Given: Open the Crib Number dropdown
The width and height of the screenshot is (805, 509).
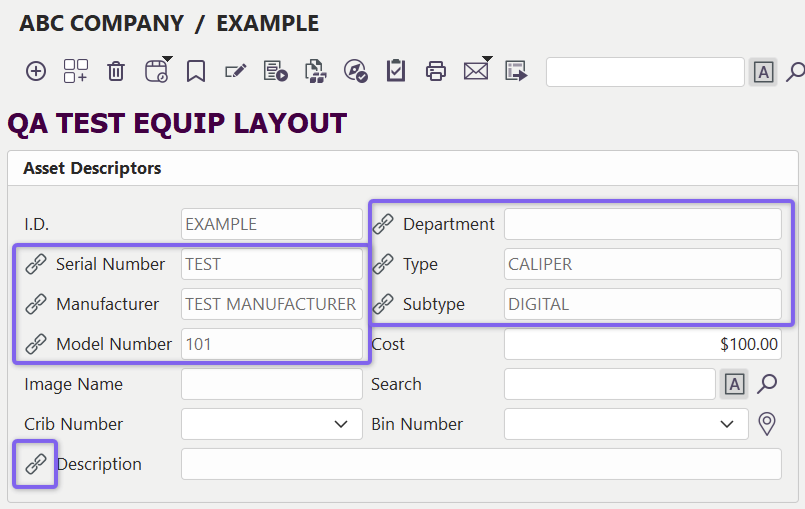Looking at the screenshot, I should tap(271, 424).
